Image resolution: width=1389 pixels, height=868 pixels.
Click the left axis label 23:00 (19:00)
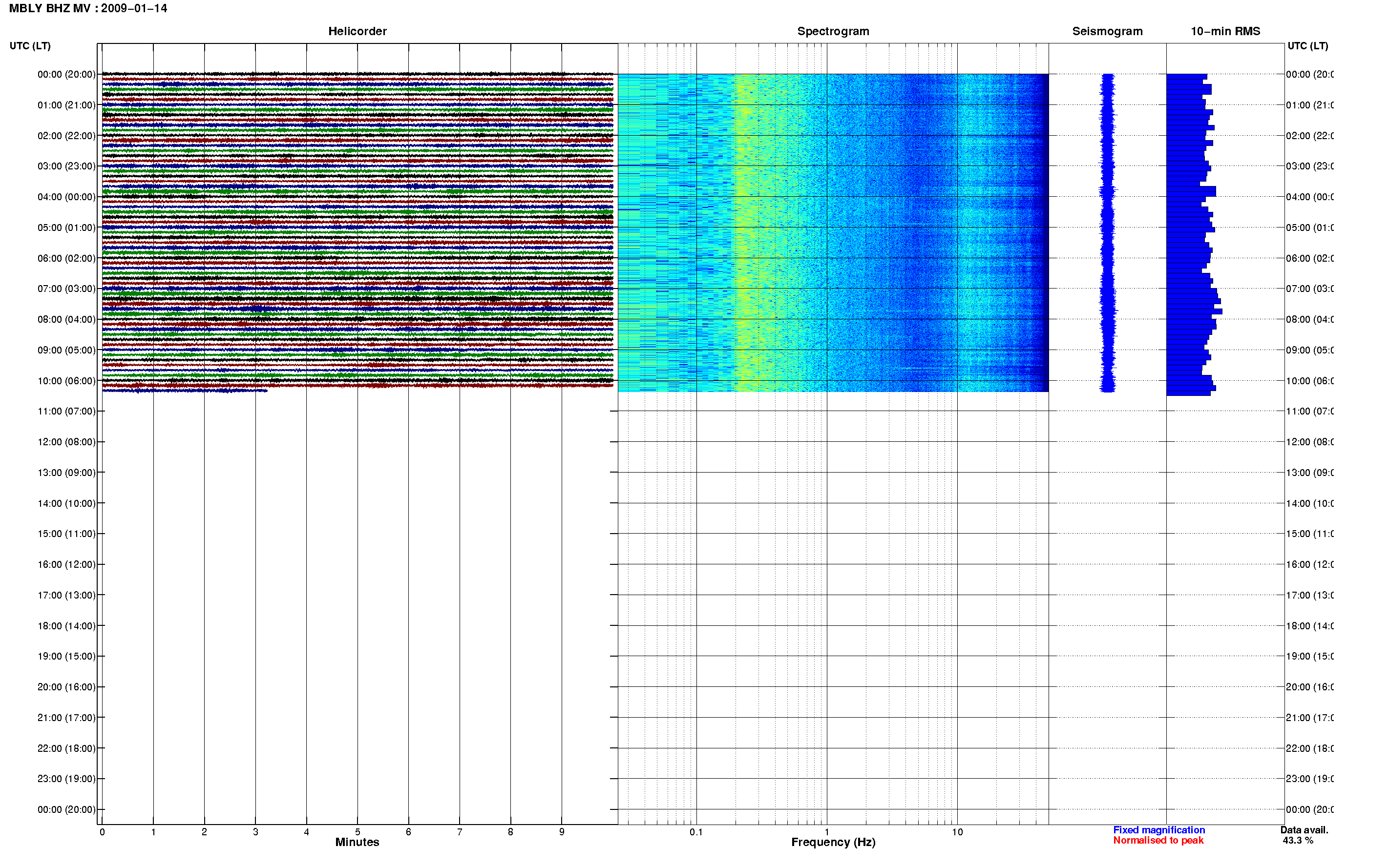coord(66,779)
